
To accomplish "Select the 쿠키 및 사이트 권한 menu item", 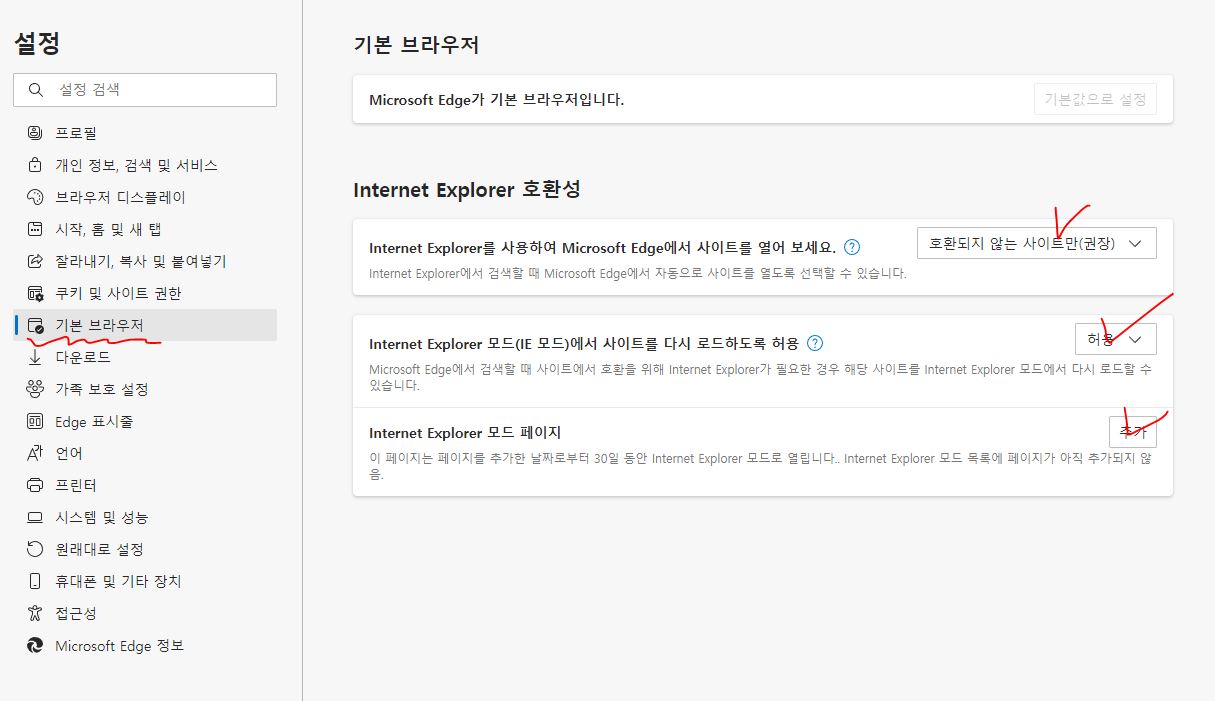I will pyautogui.click(x=145, y=293).
